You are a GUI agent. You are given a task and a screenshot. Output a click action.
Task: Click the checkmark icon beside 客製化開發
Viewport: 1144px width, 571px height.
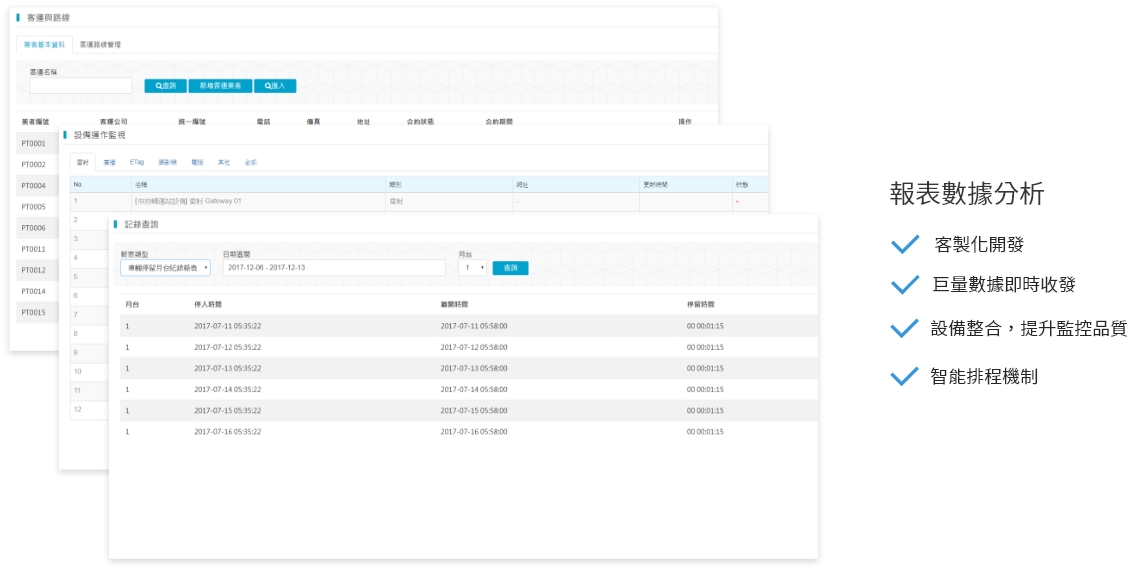904,244
